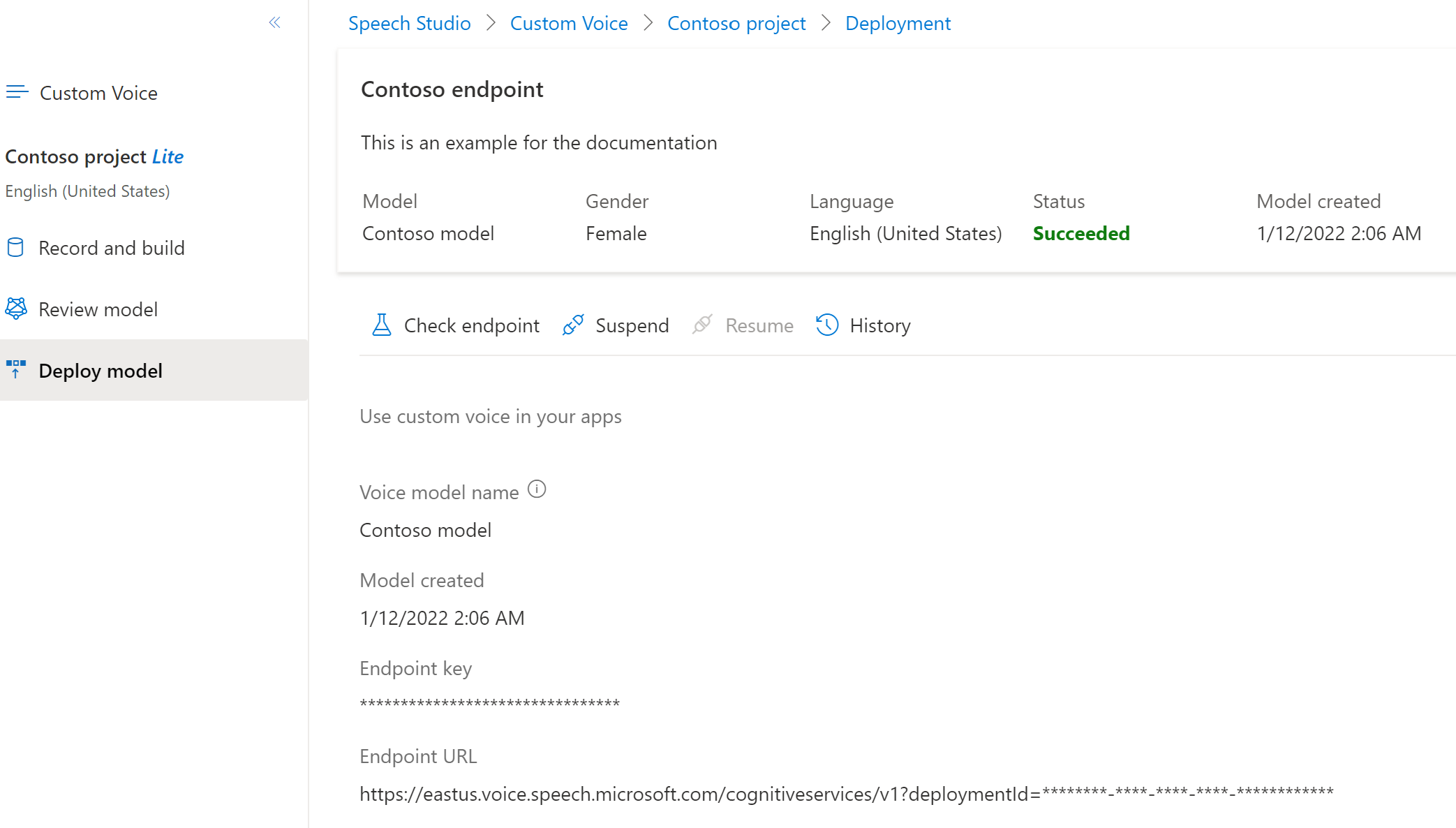Click the History clock icon

coord(827,325)
